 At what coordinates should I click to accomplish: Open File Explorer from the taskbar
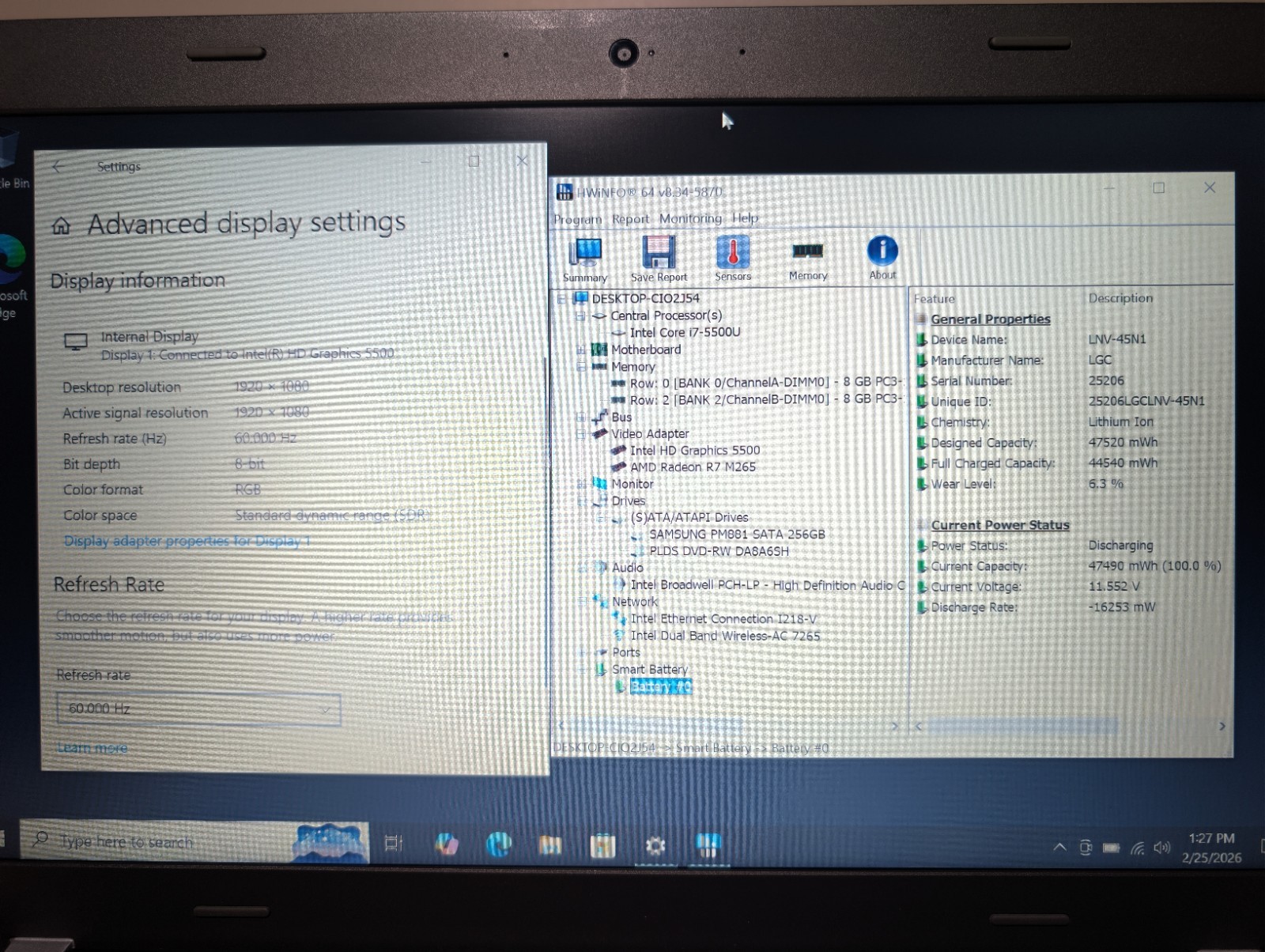click(550, 845)
